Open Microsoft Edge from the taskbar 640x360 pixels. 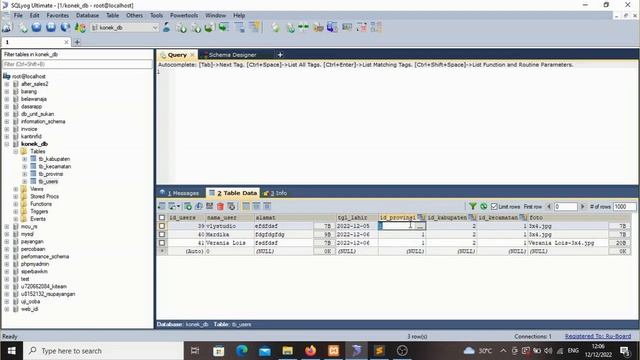[x=242, y=351]
